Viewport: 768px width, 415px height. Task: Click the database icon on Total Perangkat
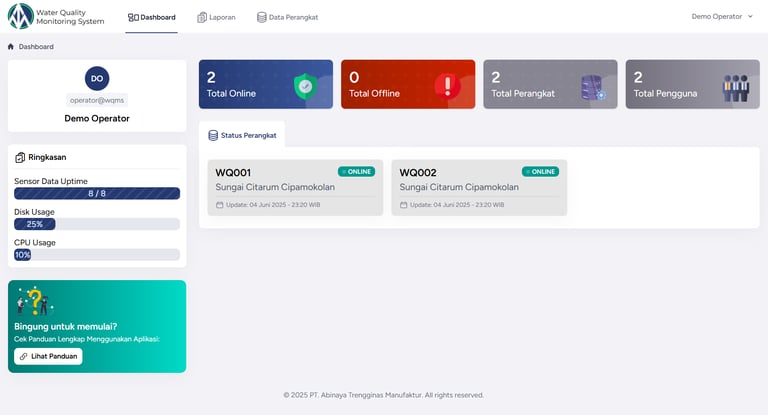pyautogui.click(x=593, y=88)
